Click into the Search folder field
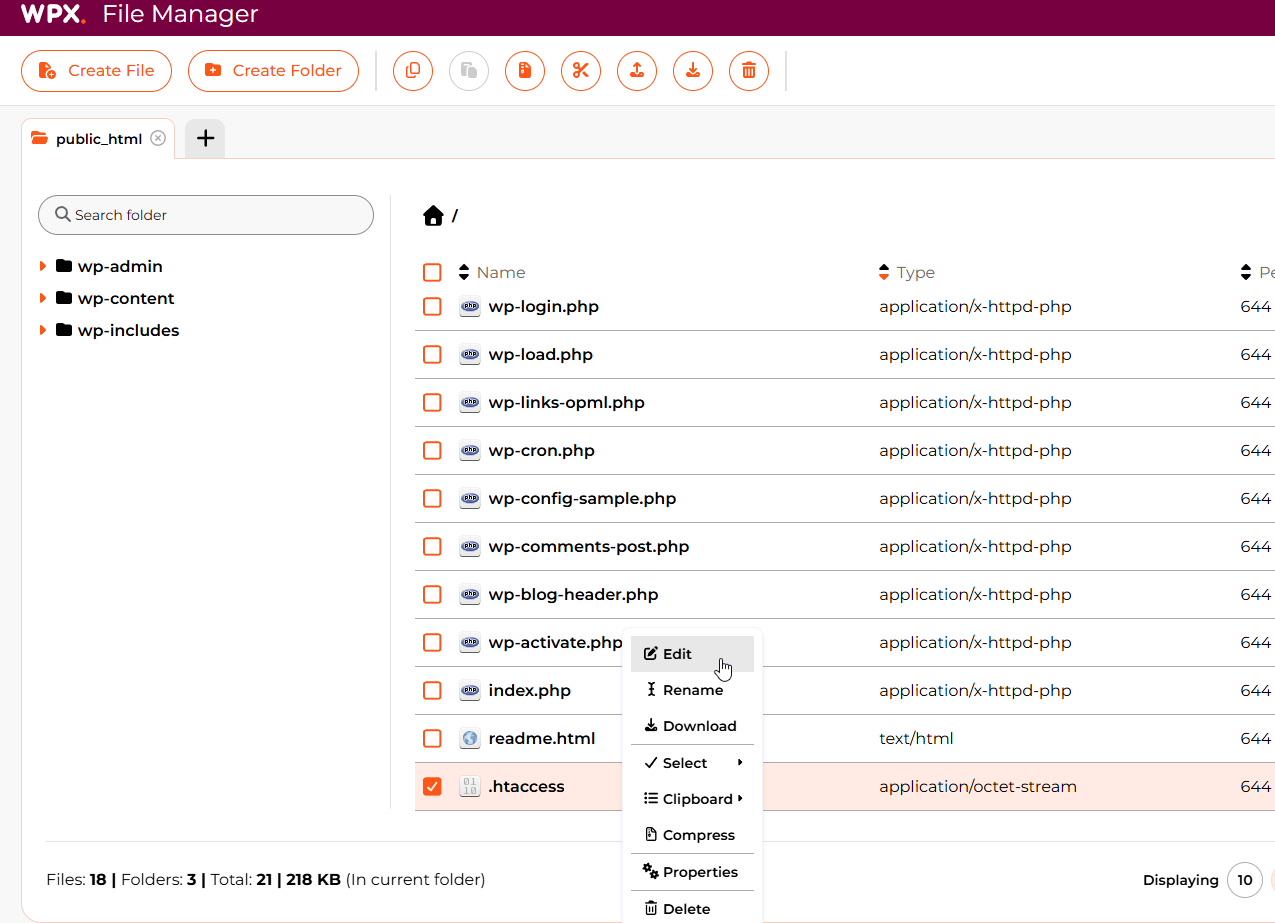This screenshot has height=923, width=1275. [206, 215]
